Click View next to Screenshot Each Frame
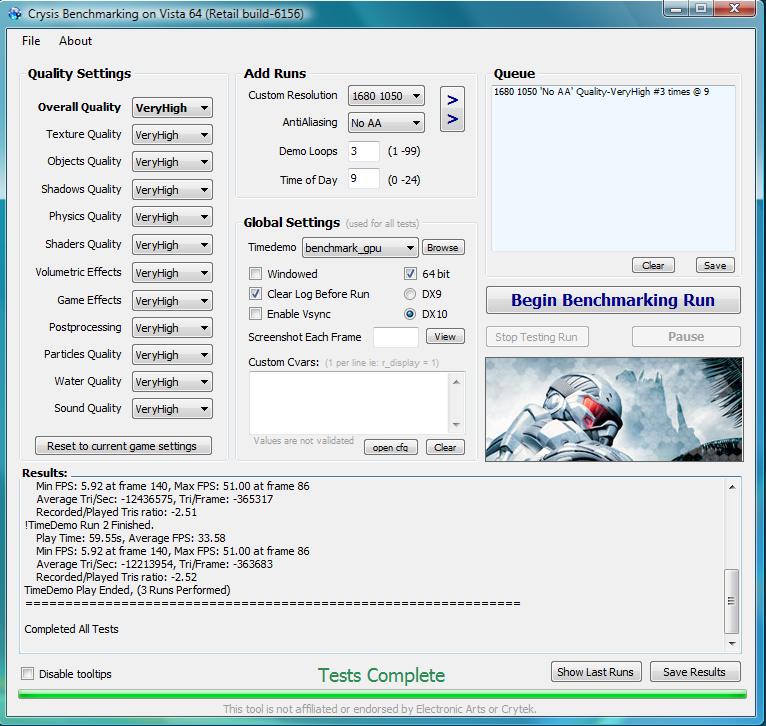Screen dimensions: 766x726 coord(445,337)
